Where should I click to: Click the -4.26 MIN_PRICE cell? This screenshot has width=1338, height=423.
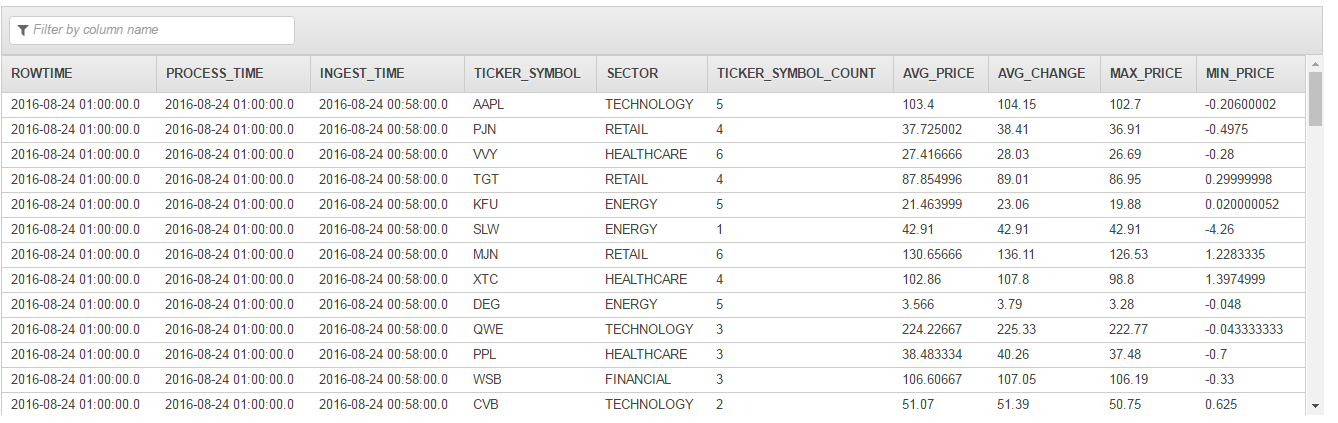click(1251, 229)
